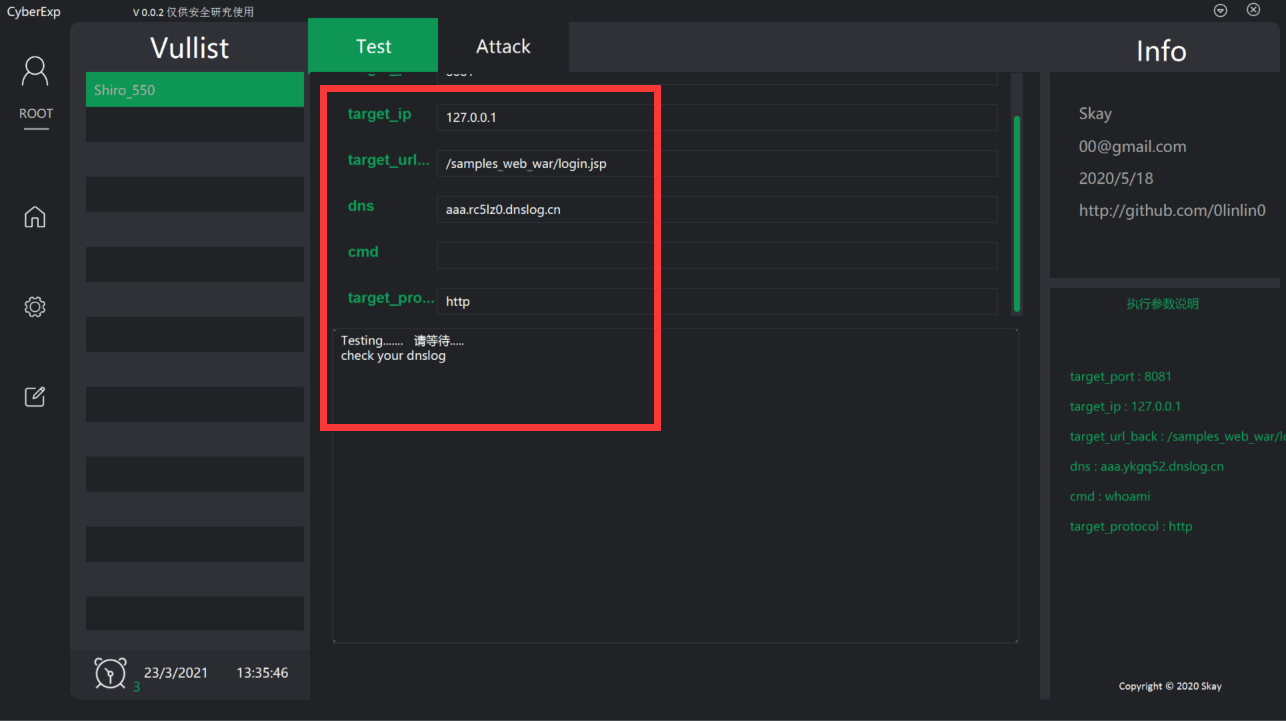This screenshot has width=1286, height=721.
Task: Click the target_protocol : http hint
Action: tap(1131, 527)
